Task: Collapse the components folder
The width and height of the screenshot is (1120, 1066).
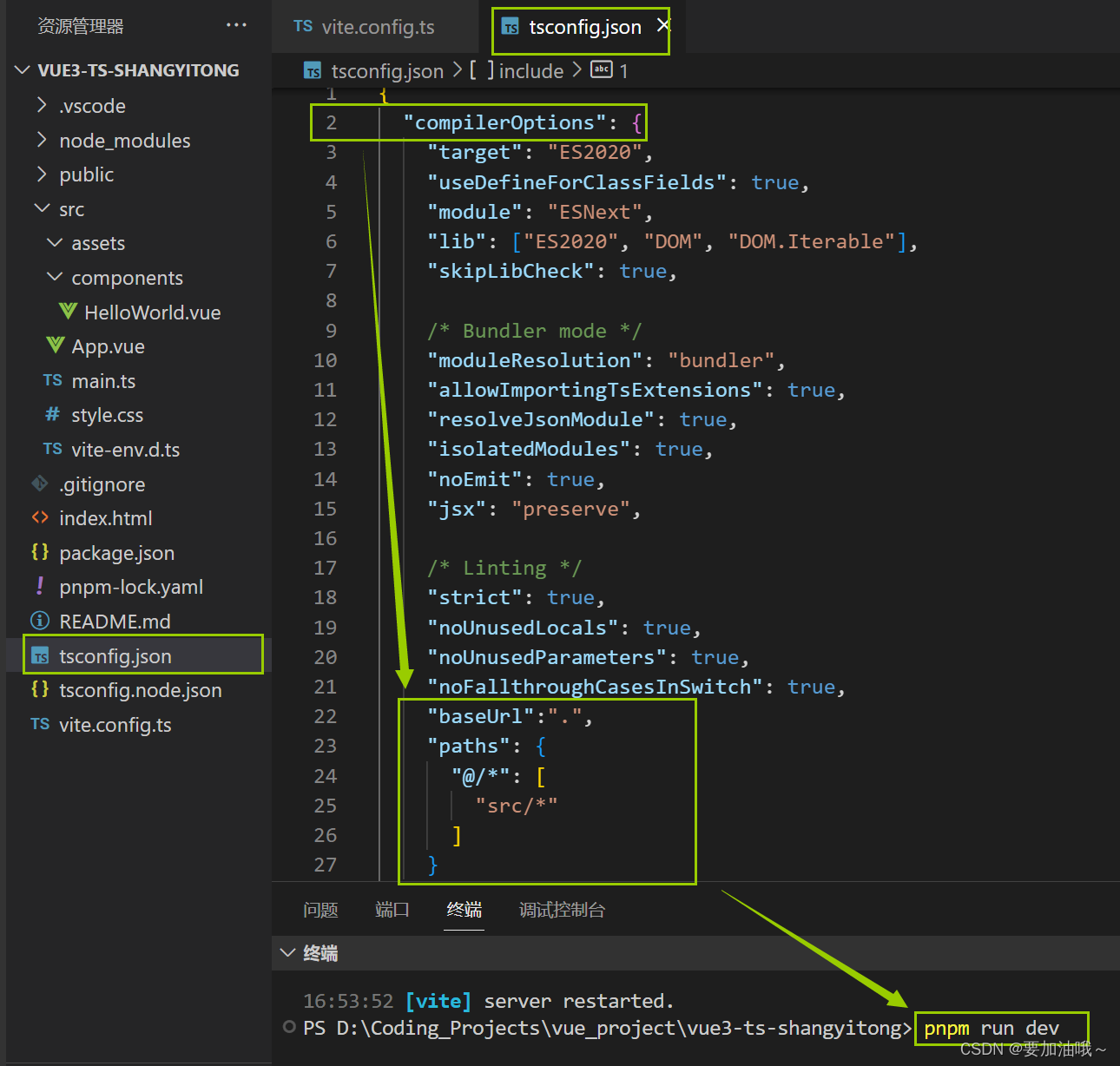Action: click(55, 277)
